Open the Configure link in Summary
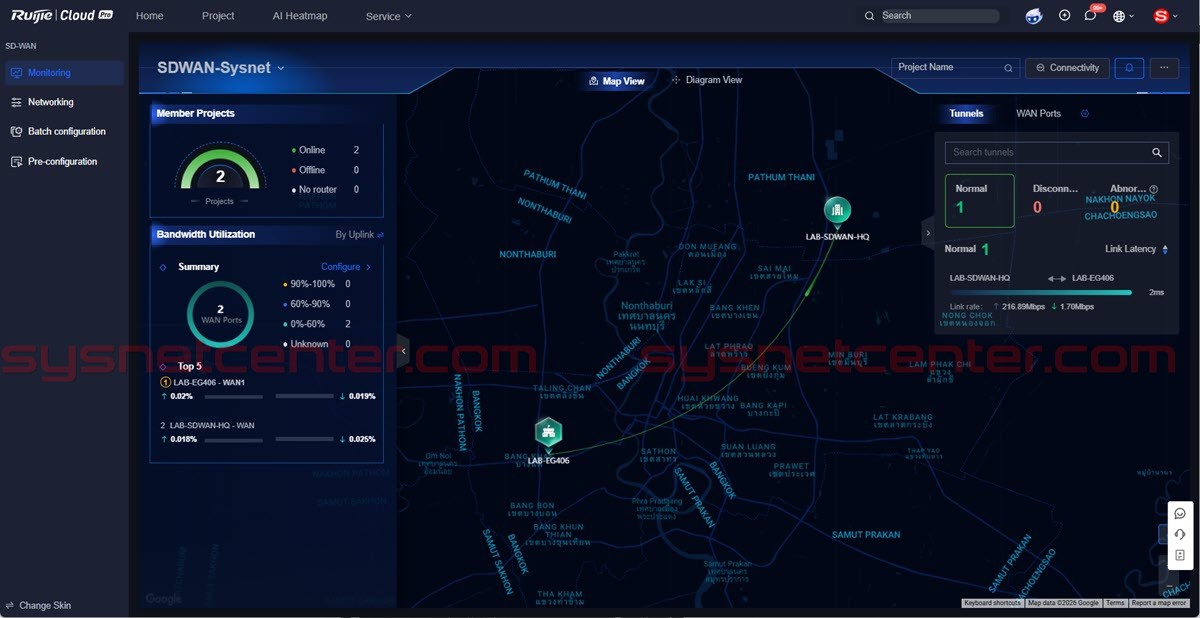 click(x=345, y=267)
